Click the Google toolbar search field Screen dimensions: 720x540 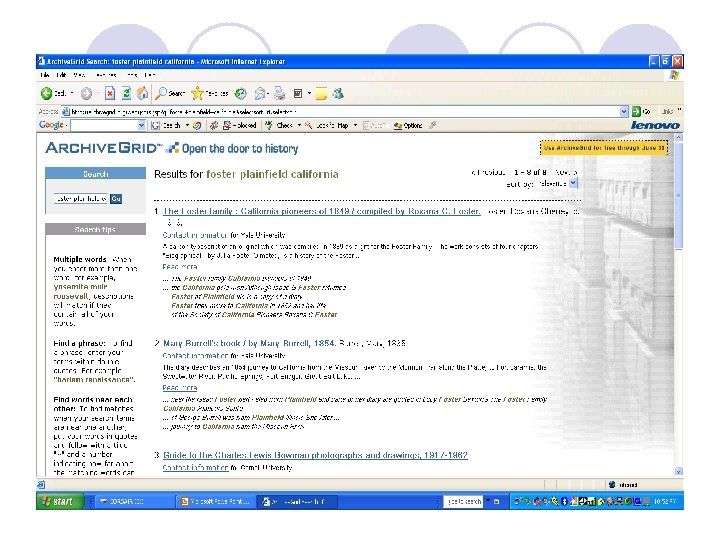coord(104,125)
